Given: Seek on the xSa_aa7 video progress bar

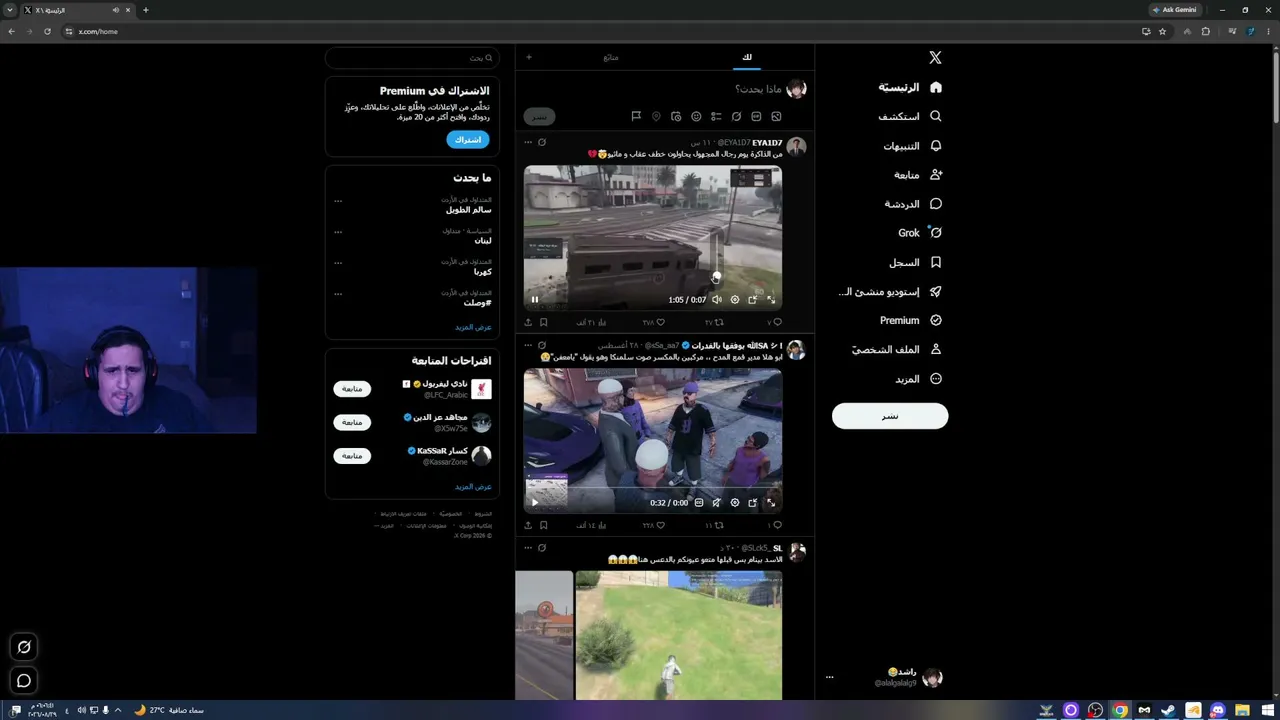Looking at the screenshot, I should (x=653, y=487).
